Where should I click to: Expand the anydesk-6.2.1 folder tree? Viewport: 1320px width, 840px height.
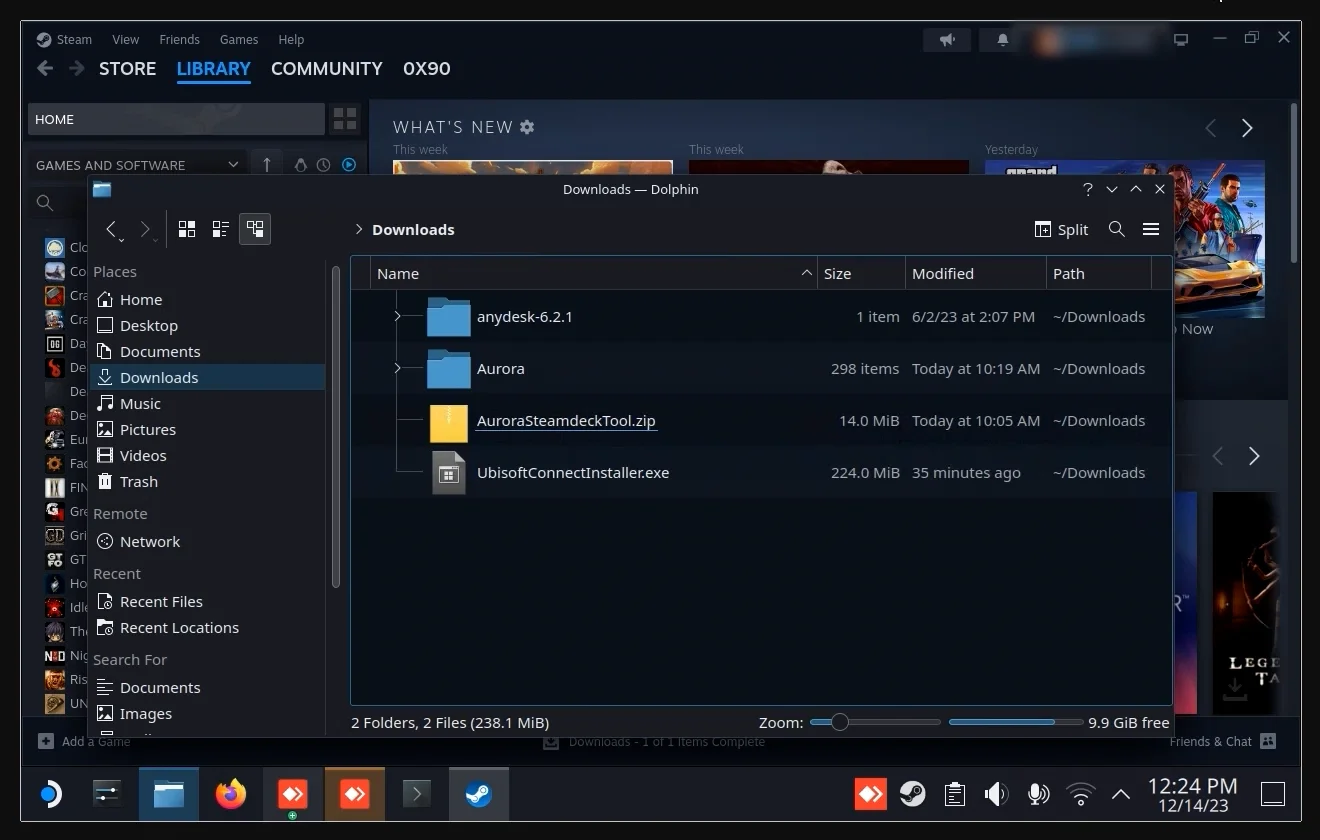coord(397,317)
